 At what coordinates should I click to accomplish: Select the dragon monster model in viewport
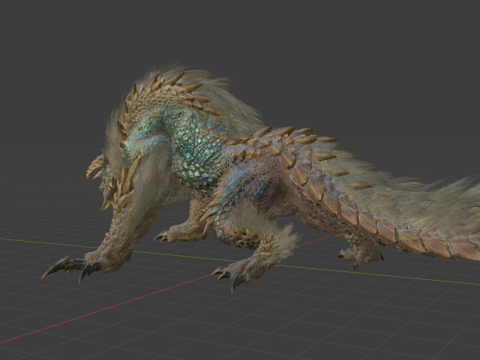pos(260,177)
